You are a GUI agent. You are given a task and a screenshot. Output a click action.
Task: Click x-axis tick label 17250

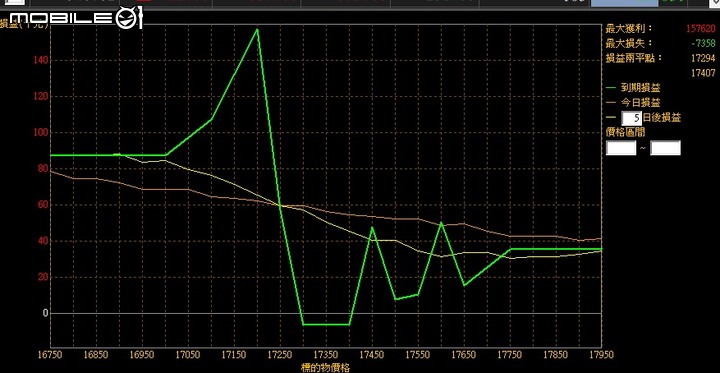click(280, 355)
